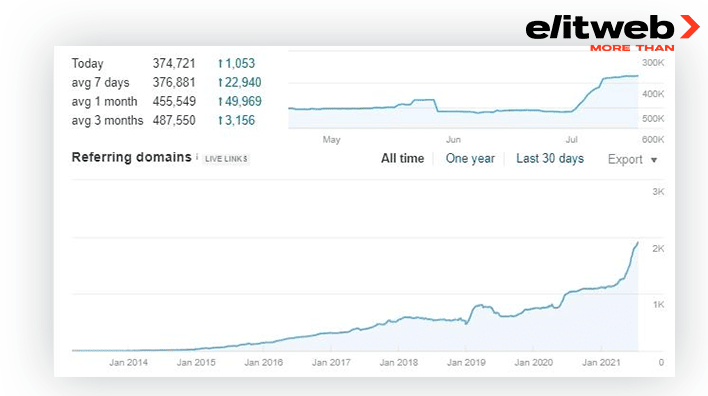The height and width of the screenshot is (396, 708).
Task: Switch the chart to All time
Action: point(402,158)
